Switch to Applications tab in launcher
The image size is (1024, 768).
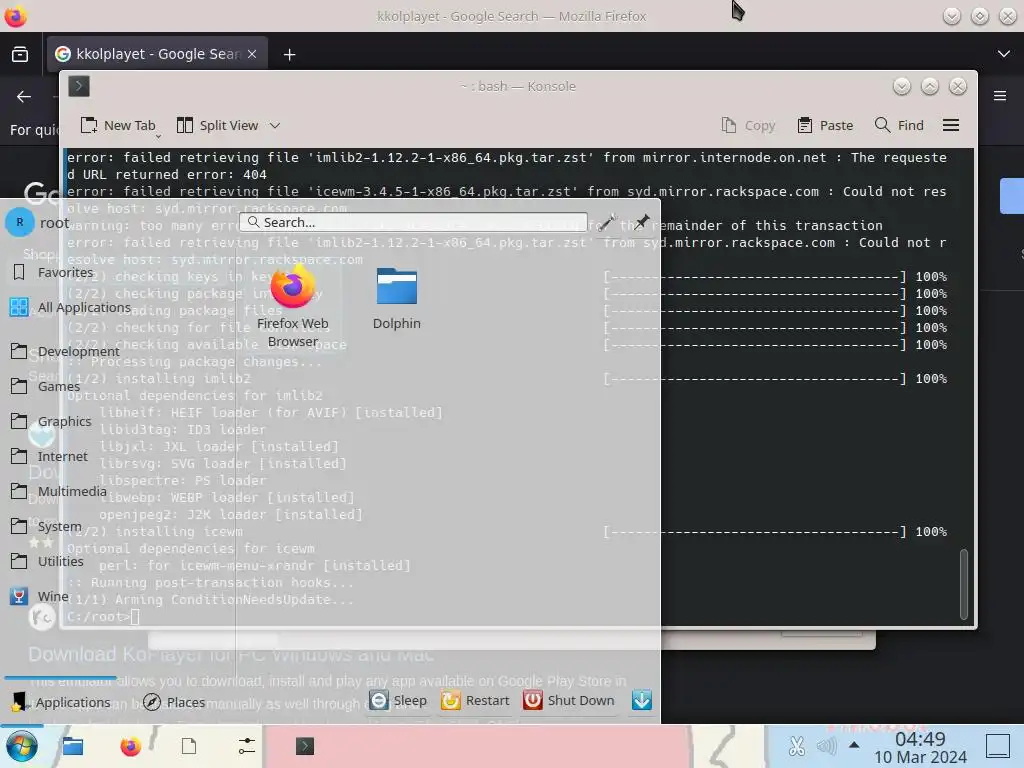62,702
